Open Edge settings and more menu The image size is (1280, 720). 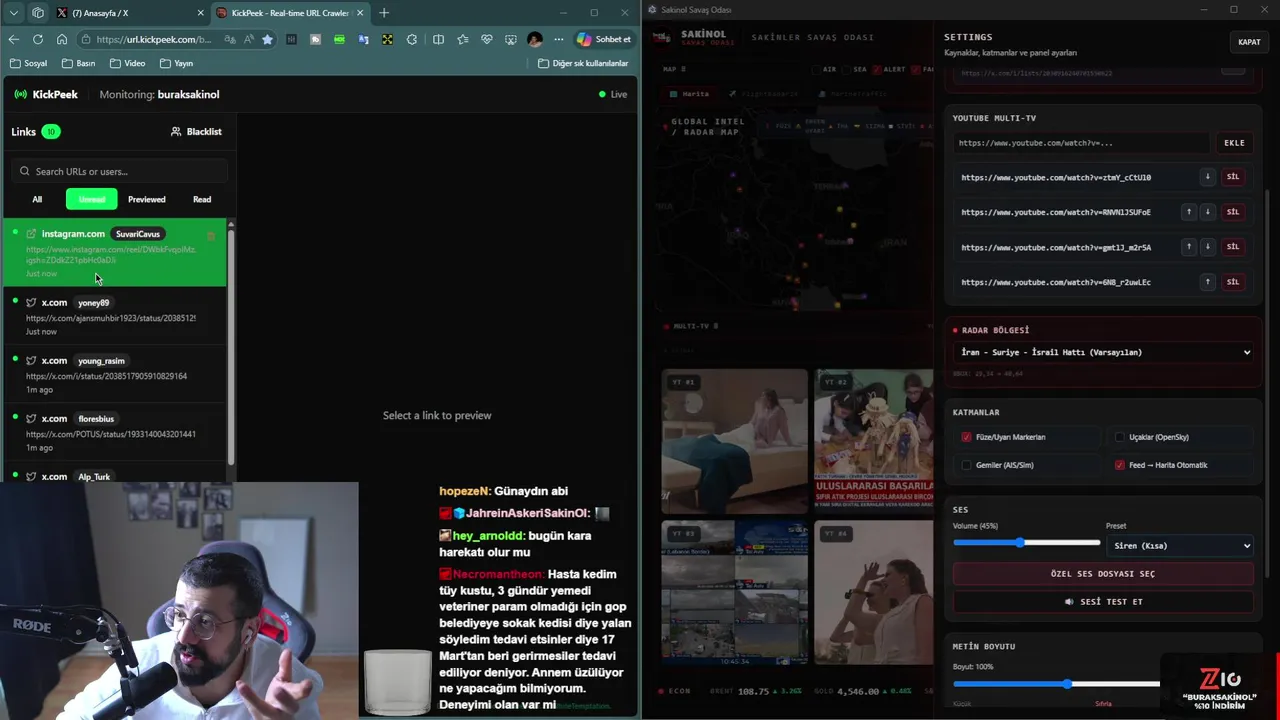click(x=557, y=39)
